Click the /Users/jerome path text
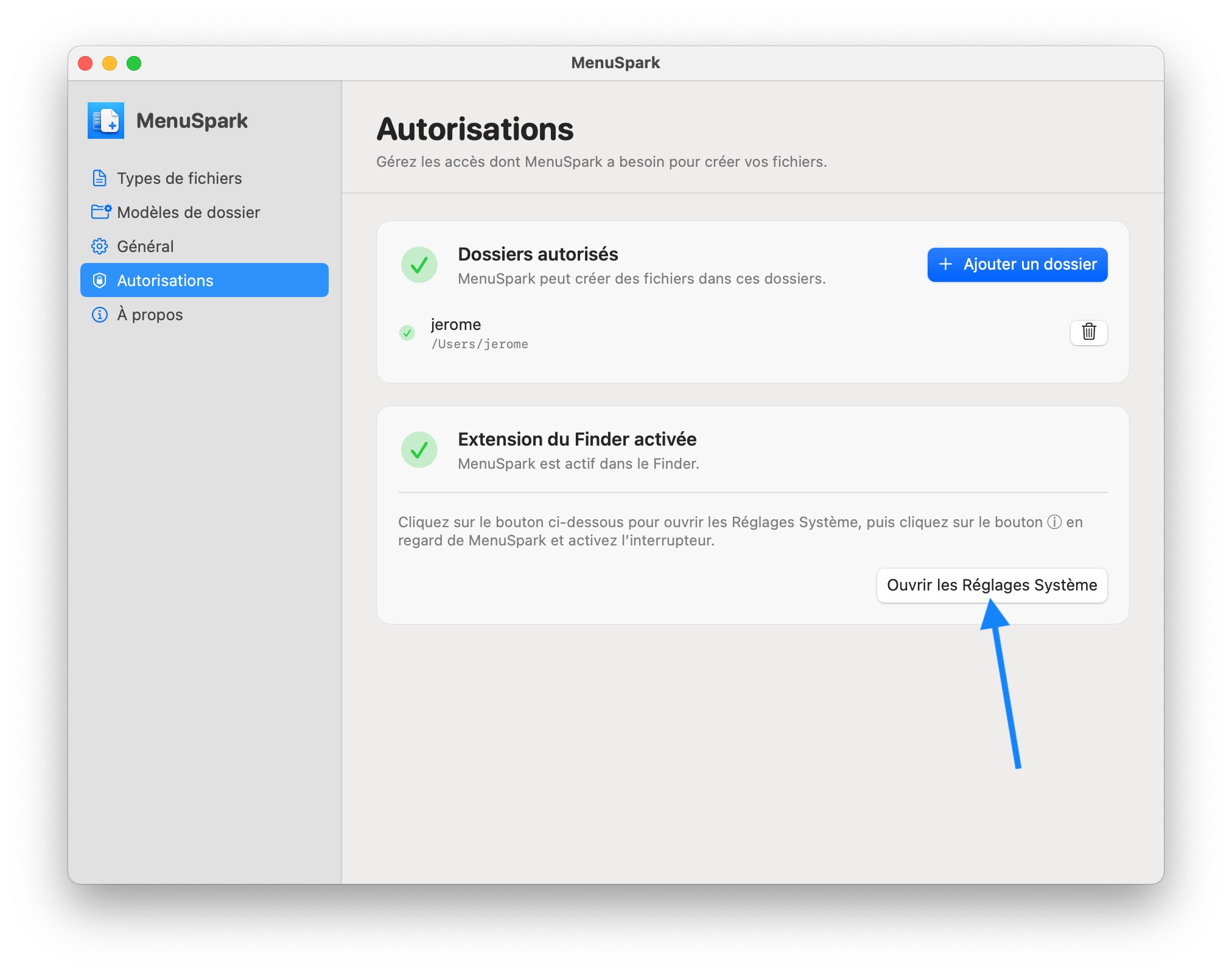The image size is (1232, 974). click(480, 344)
